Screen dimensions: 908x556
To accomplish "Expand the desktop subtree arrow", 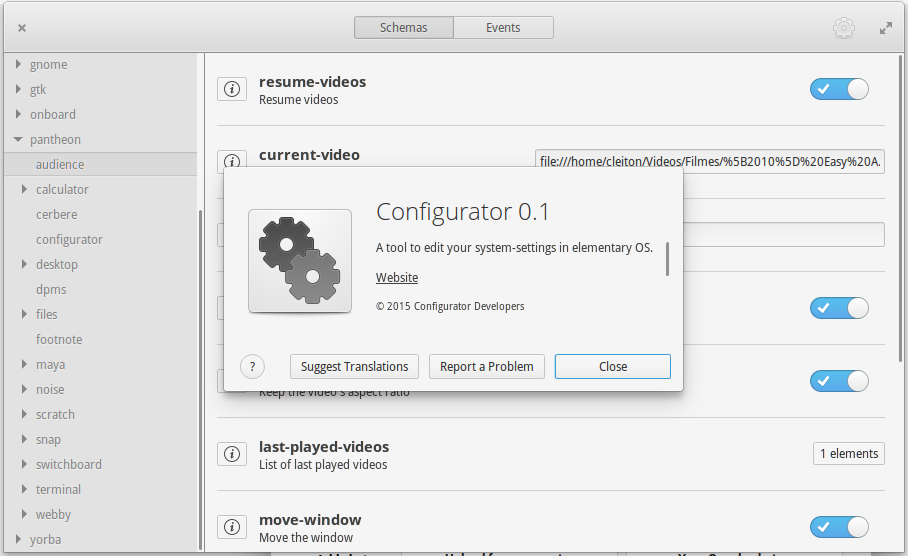I will click(x=24, y=264).
